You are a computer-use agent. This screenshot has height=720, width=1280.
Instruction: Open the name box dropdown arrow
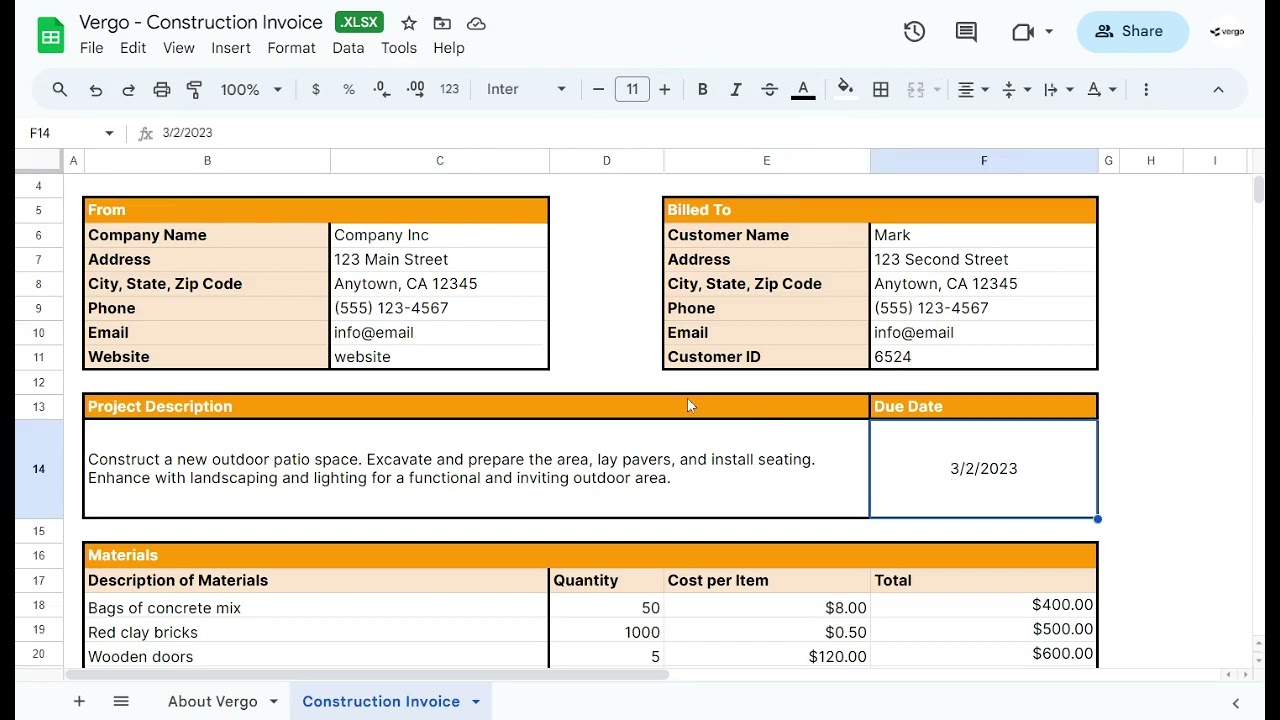point(108,133)
